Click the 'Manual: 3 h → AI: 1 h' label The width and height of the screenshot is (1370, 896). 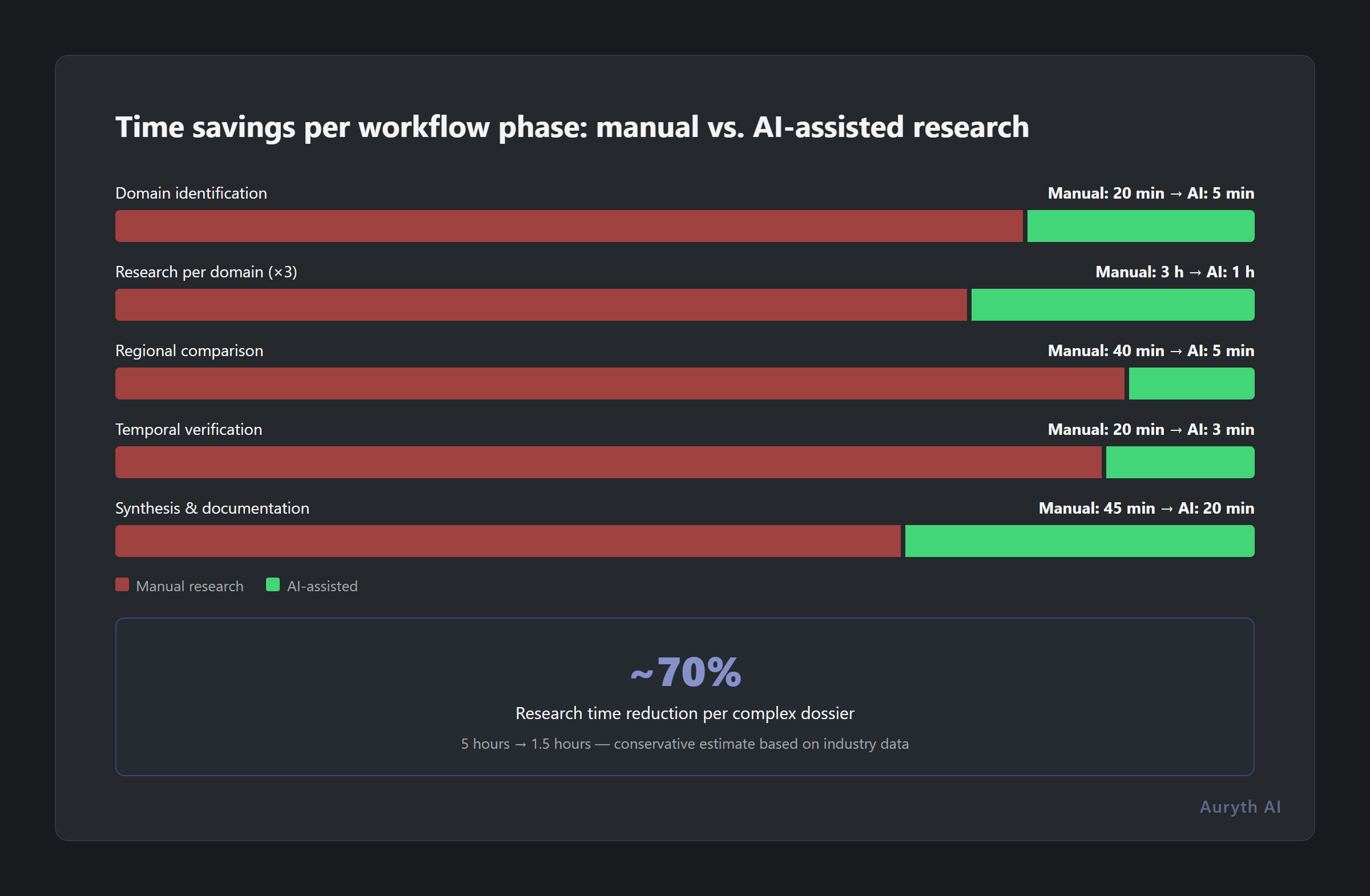click(x=1174, y=272)
